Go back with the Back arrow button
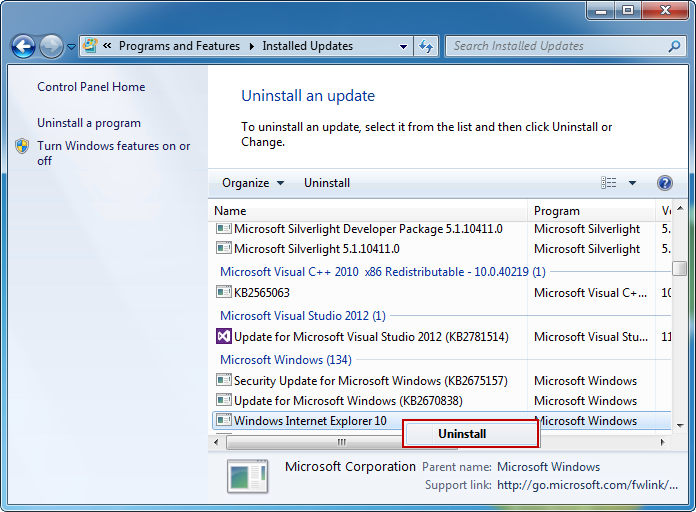Viewport: 696px width, 512px height. tap(23, 46)
